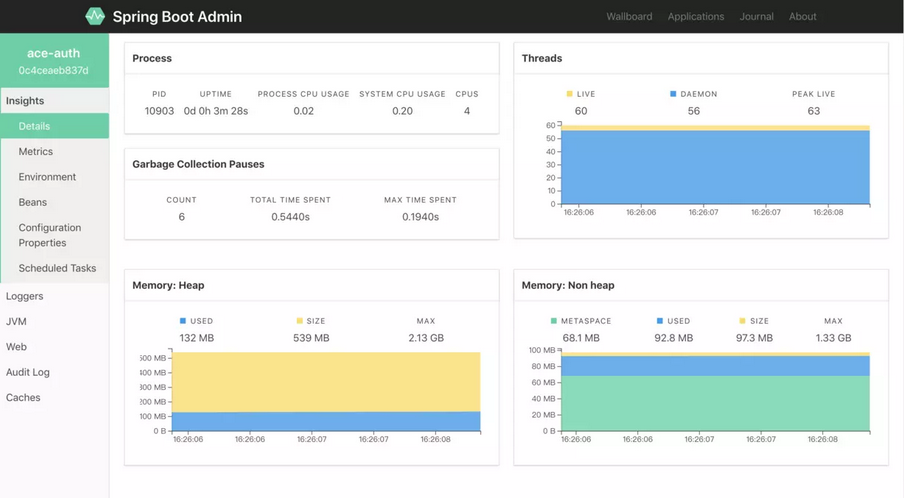Screen dimensions: 904x501
Task: Open the Applications page
Action: [x=696, y=17]
